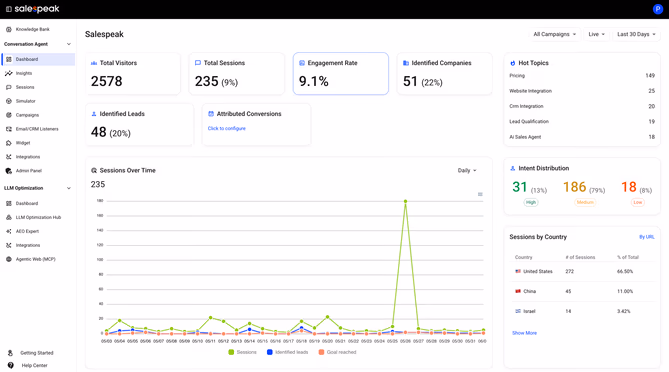The width and height of the screenshot is (669, 372).
Task: Open the Live mode dropdown
Action: (596, 34)
